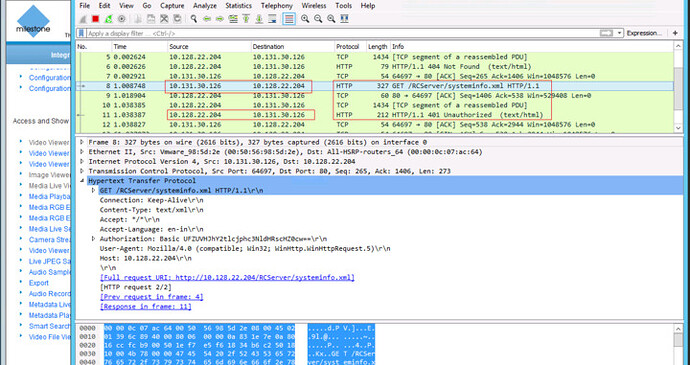690x365 pixels.
Task: Collapse the Hypertext Transfer Protocol node
Action: (82, 181)
